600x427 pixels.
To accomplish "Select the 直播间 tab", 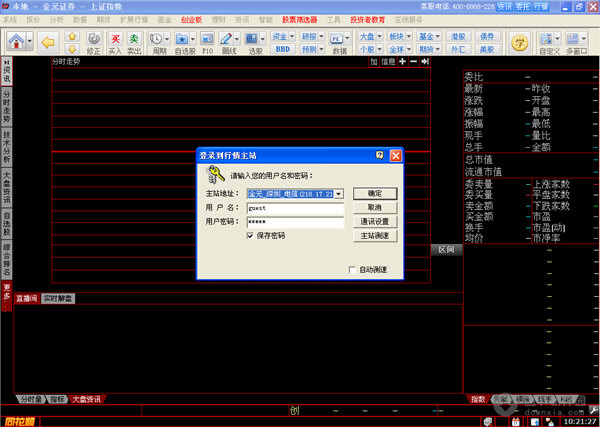I will (26, 298).
